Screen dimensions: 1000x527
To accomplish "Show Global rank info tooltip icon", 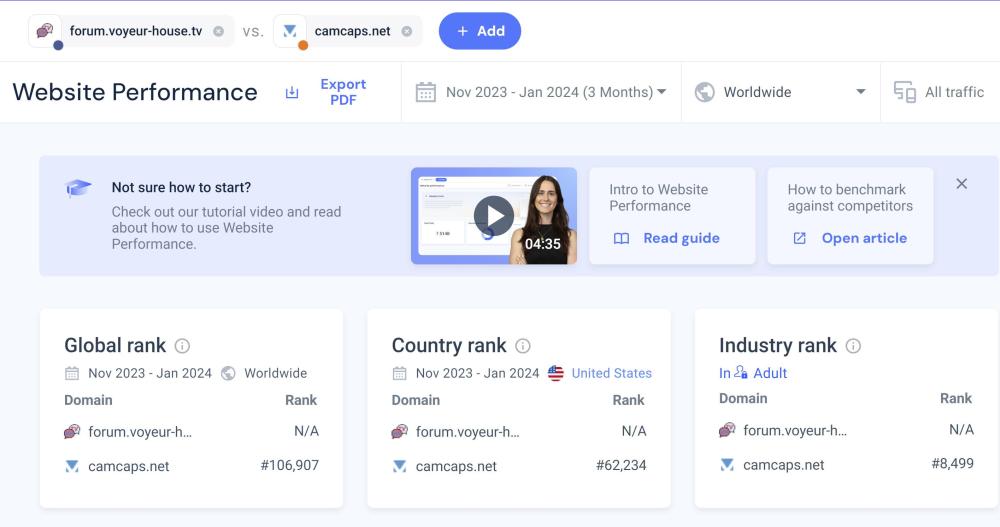I will coord(182,346).
